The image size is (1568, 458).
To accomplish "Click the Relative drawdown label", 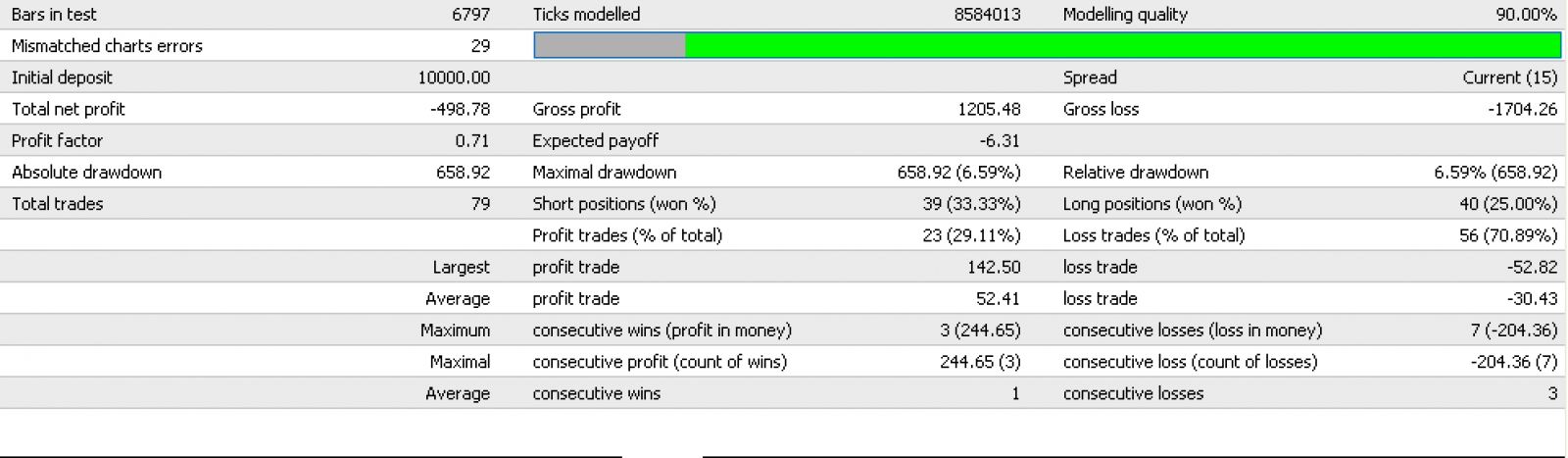I will [1136, 172].
